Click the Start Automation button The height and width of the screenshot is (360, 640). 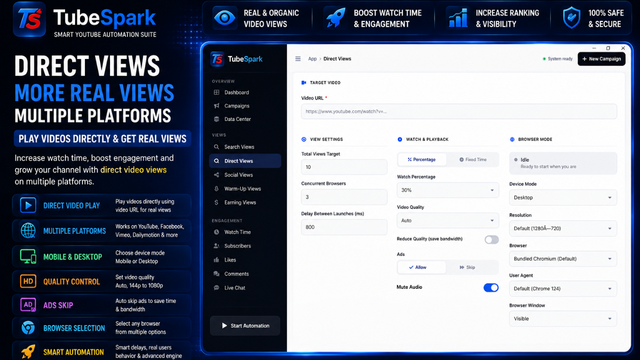245,326
